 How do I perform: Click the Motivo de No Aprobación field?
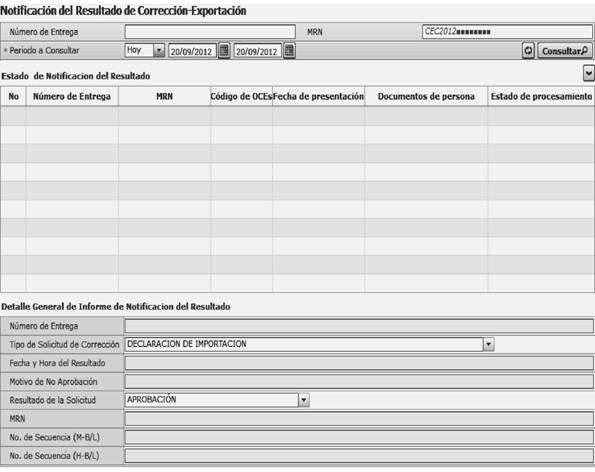(359, 381)
